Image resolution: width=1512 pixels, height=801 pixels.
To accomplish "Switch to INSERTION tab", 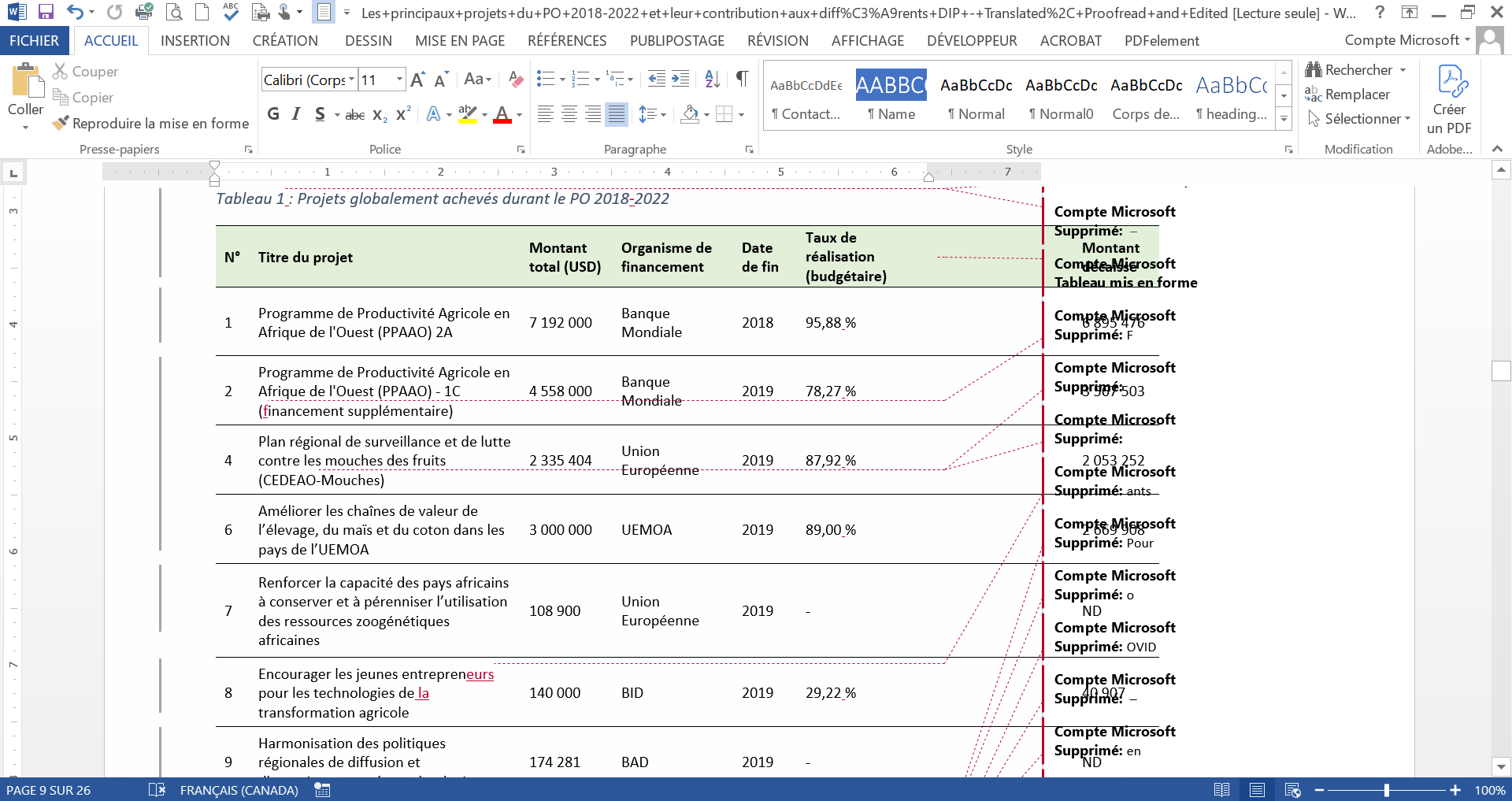I will click(x=195, y=40).
